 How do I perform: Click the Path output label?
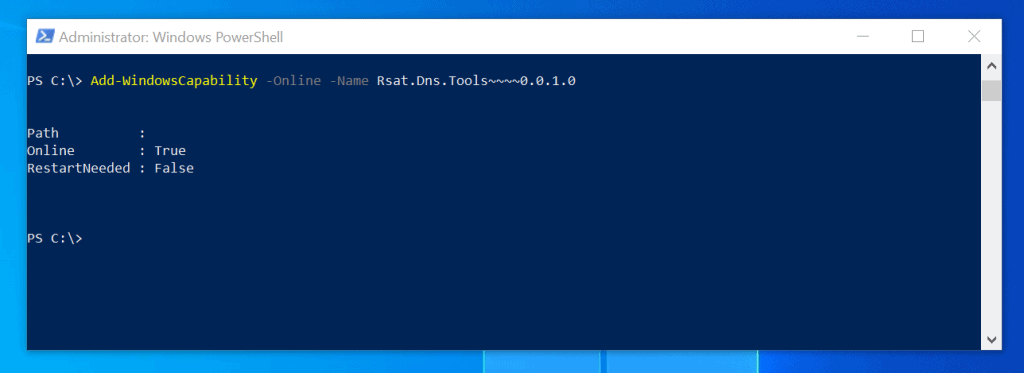[x=43, y=133]
